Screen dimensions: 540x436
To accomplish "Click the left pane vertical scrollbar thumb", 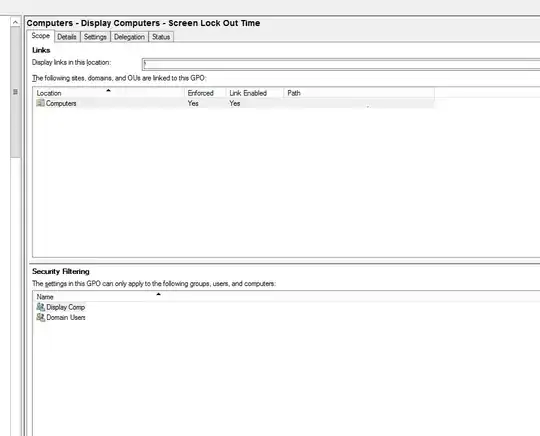I will pyautogui.click(x=15, y=92).
